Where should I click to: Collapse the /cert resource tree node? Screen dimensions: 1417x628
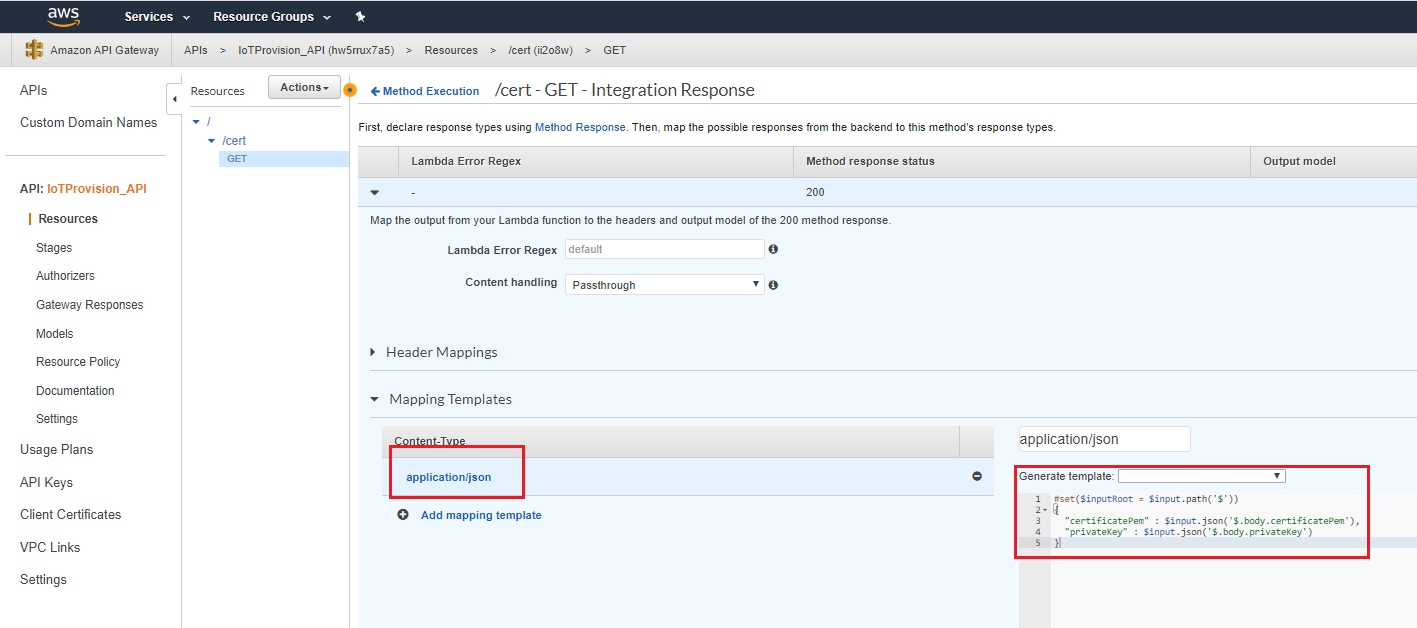tap(211, 141)
